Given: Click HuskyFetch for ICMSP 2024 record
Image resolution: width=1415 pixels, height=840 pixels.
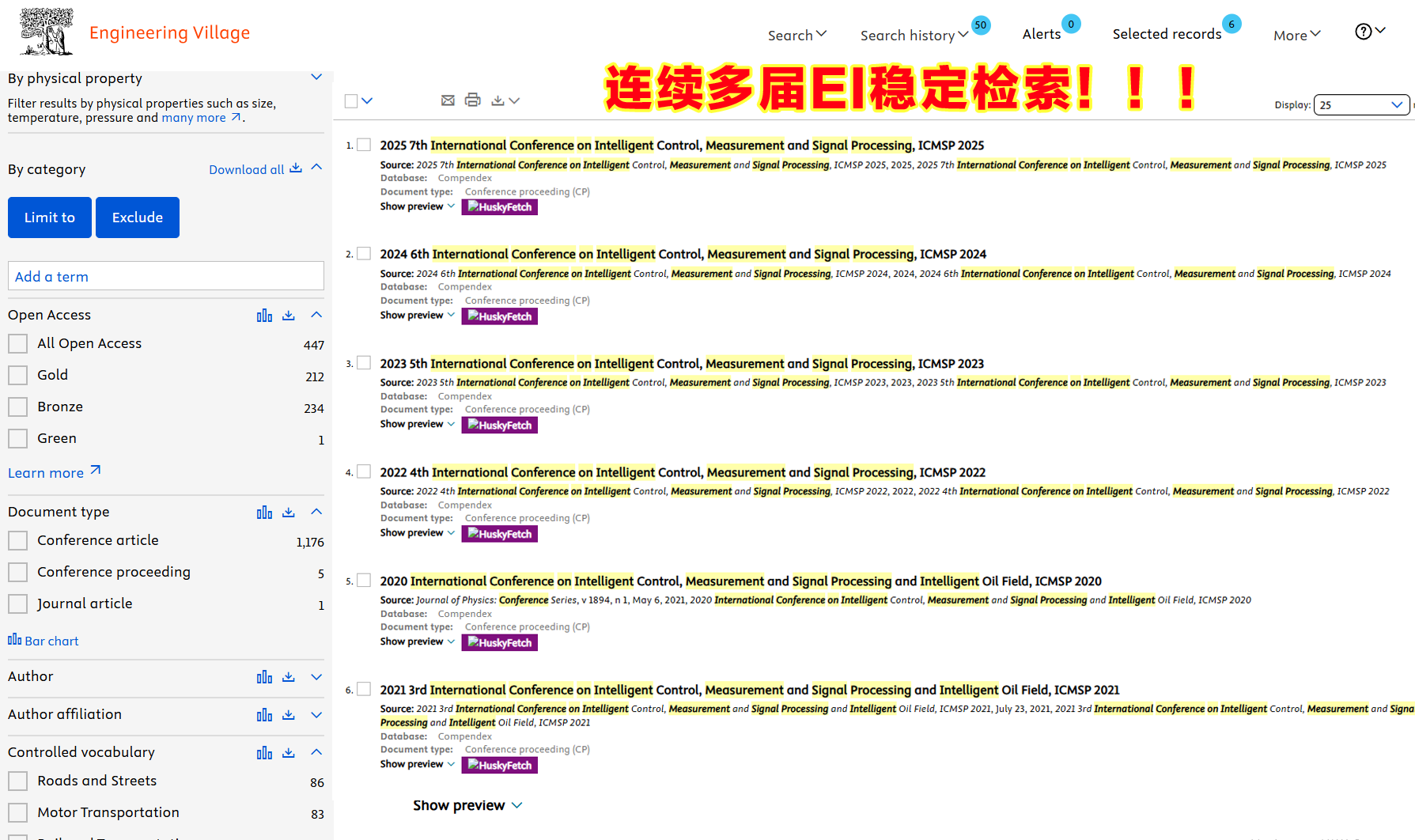Looking at the screenshot, I should coord(500,316).
